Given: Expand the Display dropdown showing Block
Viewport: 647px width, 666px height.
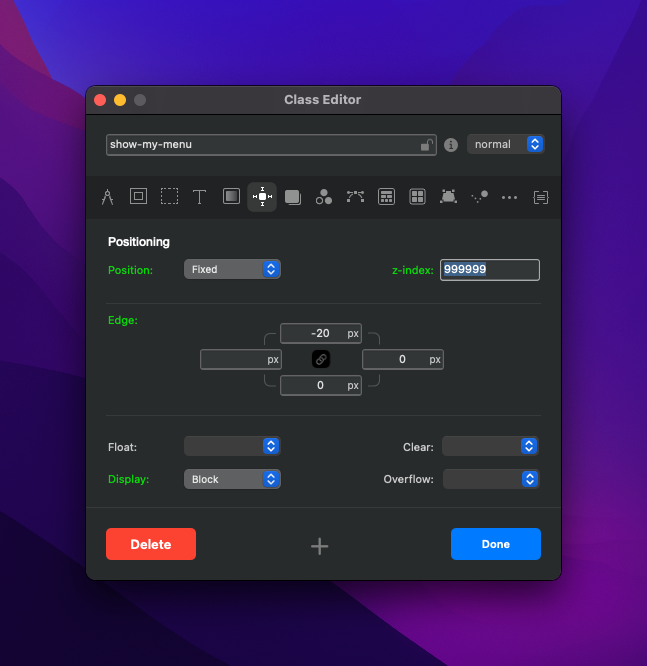Looking at the screenshot, I should coord(232,479).
